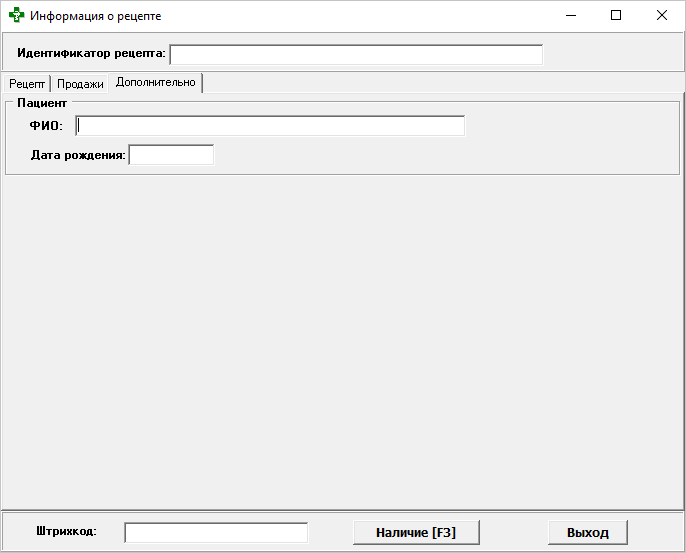This screenshot has width=686, height=553.
Task: Click the Выход button
Action: [x=587, y=532]
